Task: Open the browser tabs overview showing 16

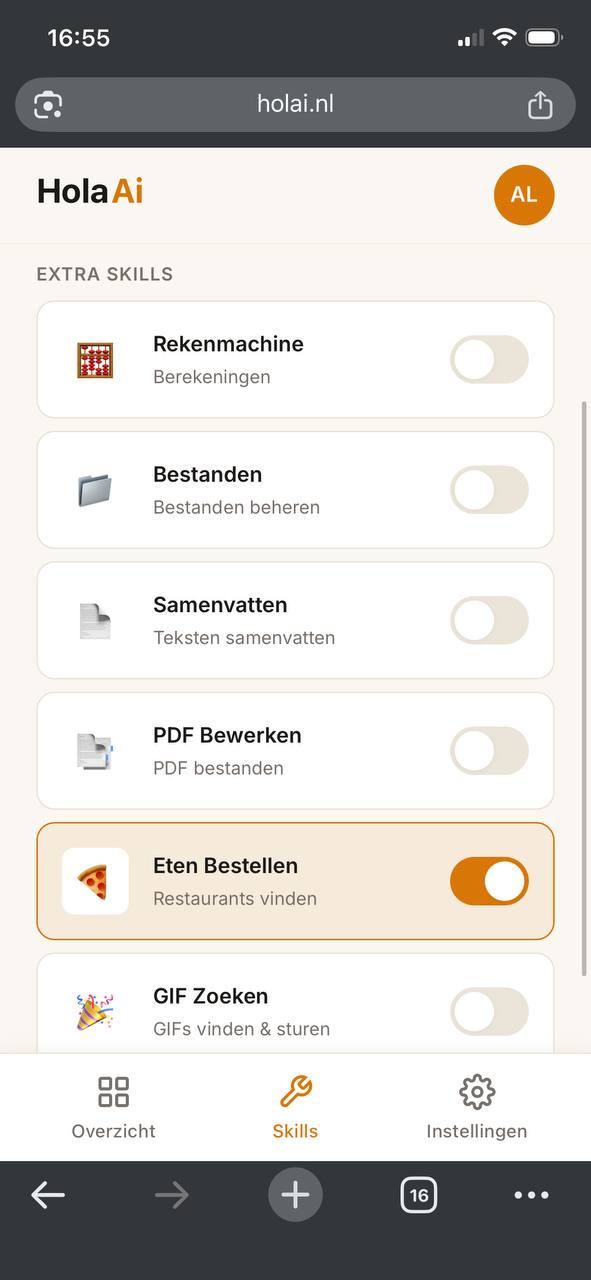Action: click(419, 1194)
